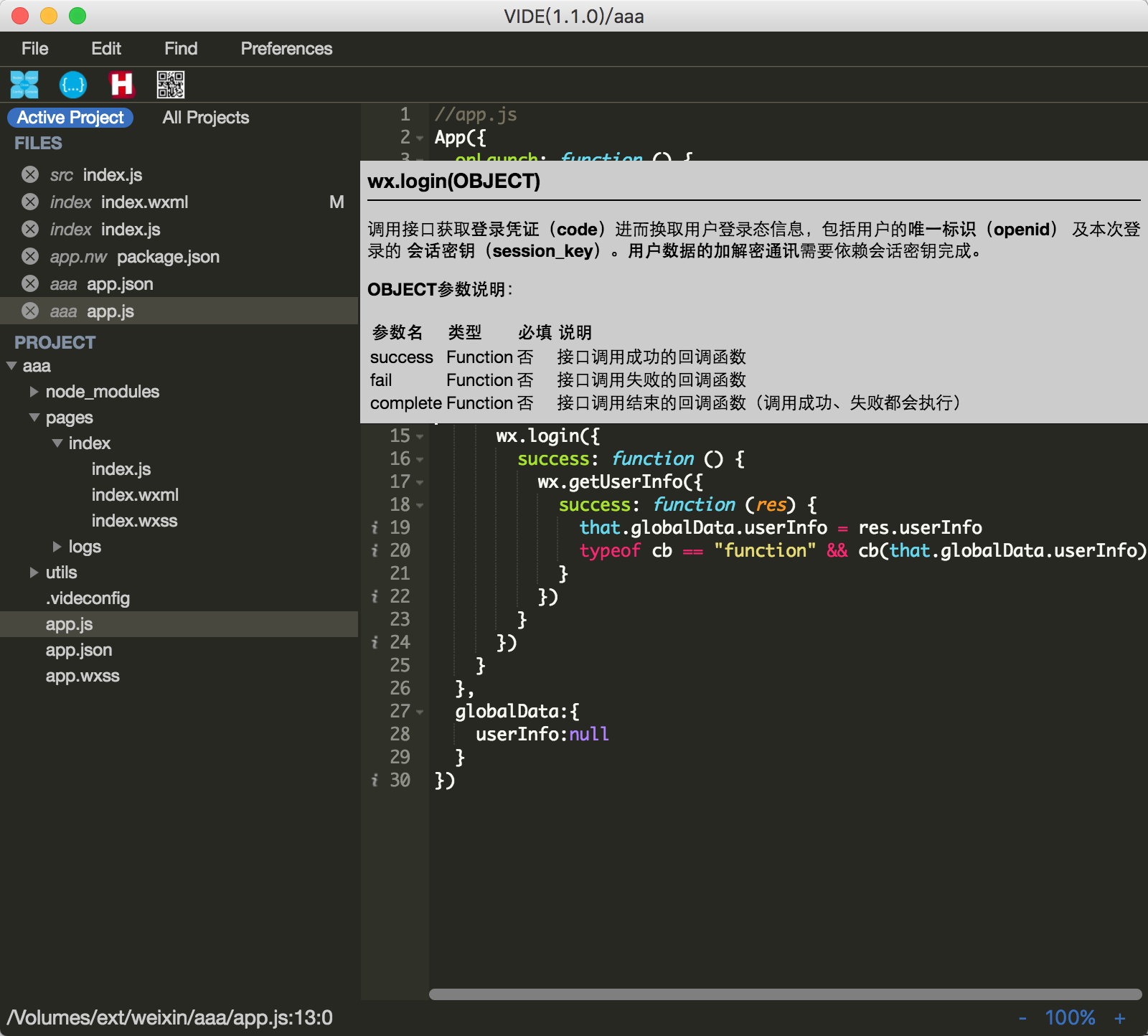Open index.wxml in open files list
Screen dimensions: 1148x1036
[x=119, y=202]
